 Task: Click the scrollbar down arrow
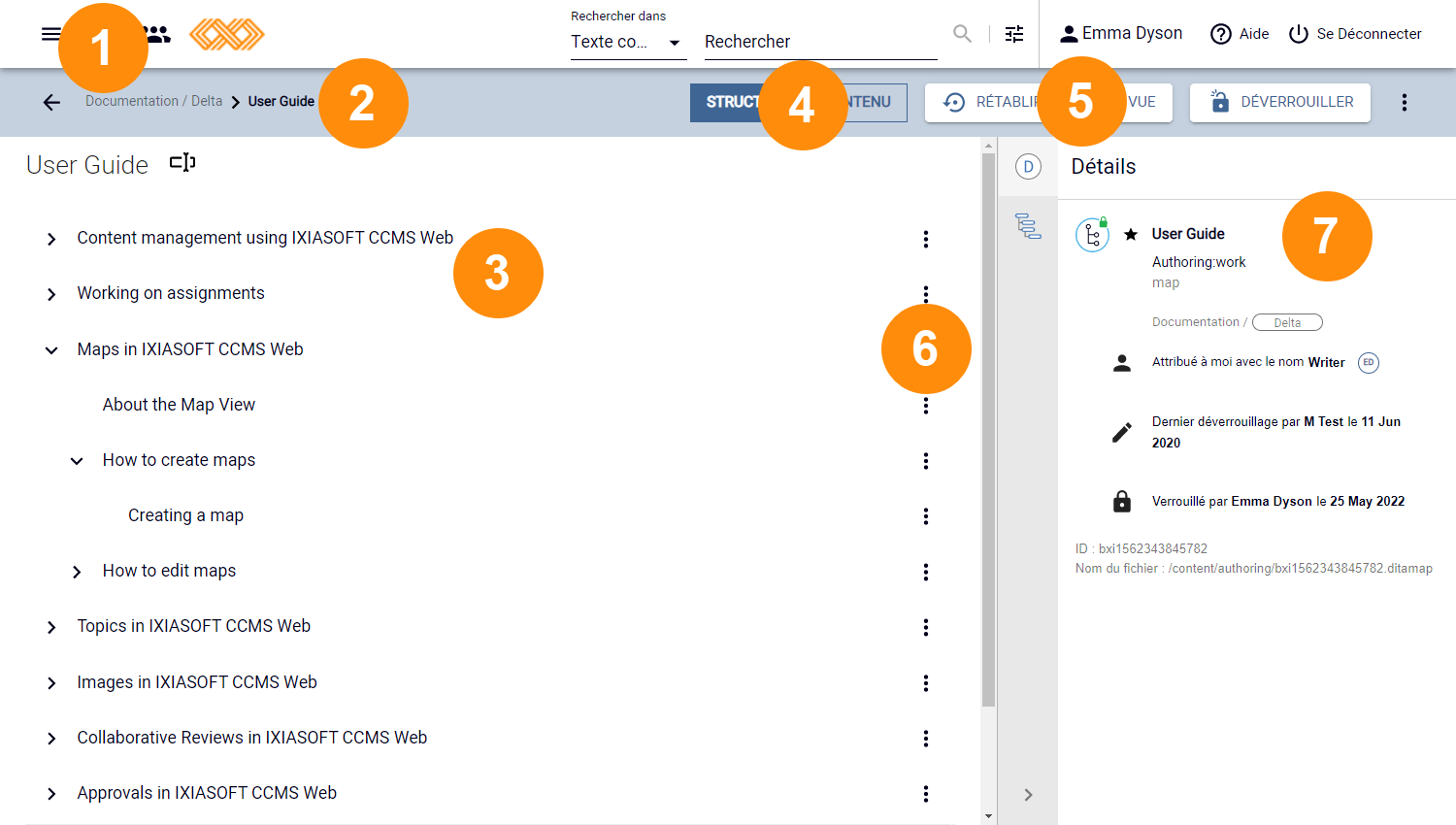coord(989,816)
